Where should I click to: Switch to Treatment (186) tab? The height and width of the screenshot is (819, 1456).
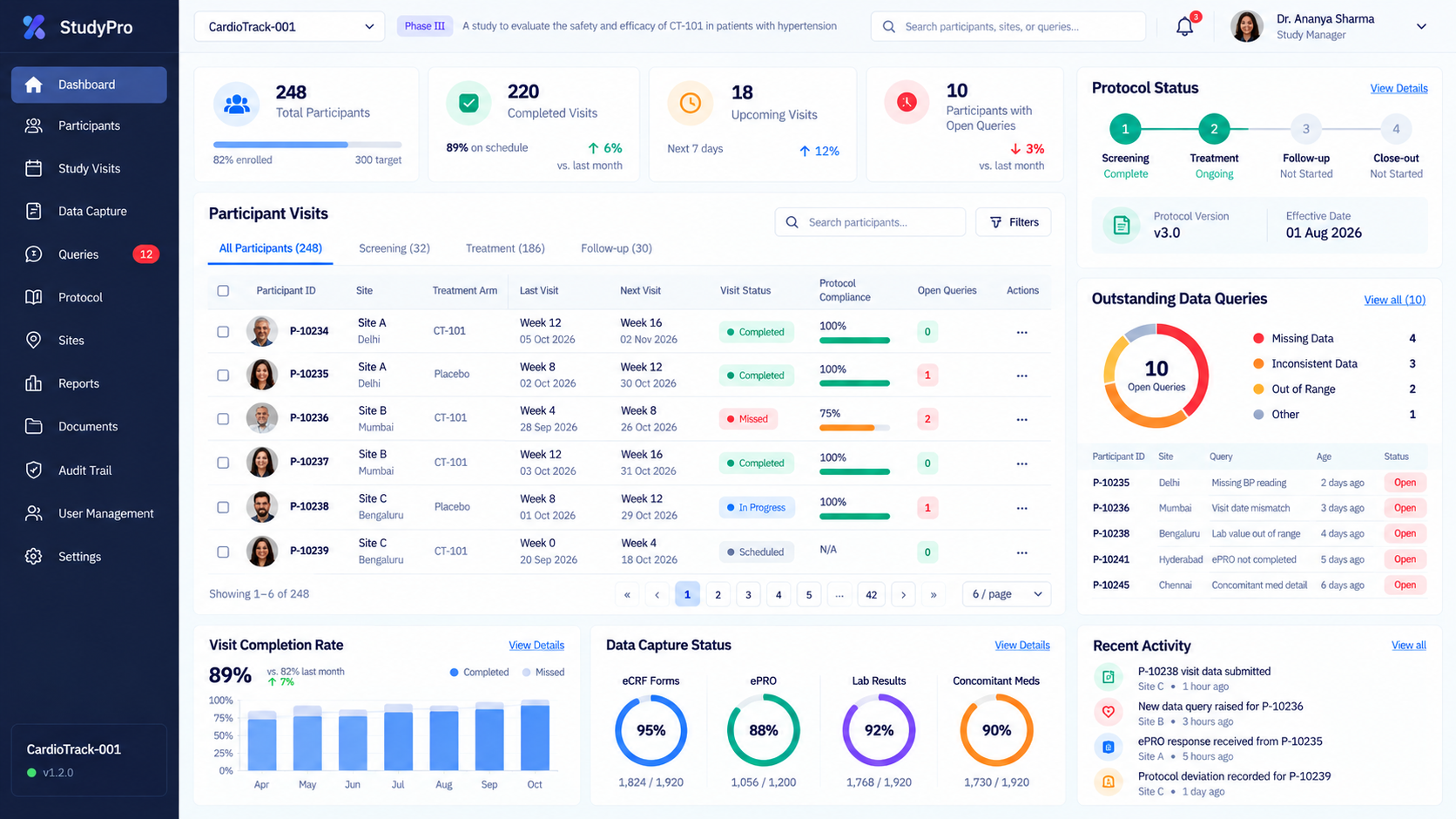coord(505,248)
